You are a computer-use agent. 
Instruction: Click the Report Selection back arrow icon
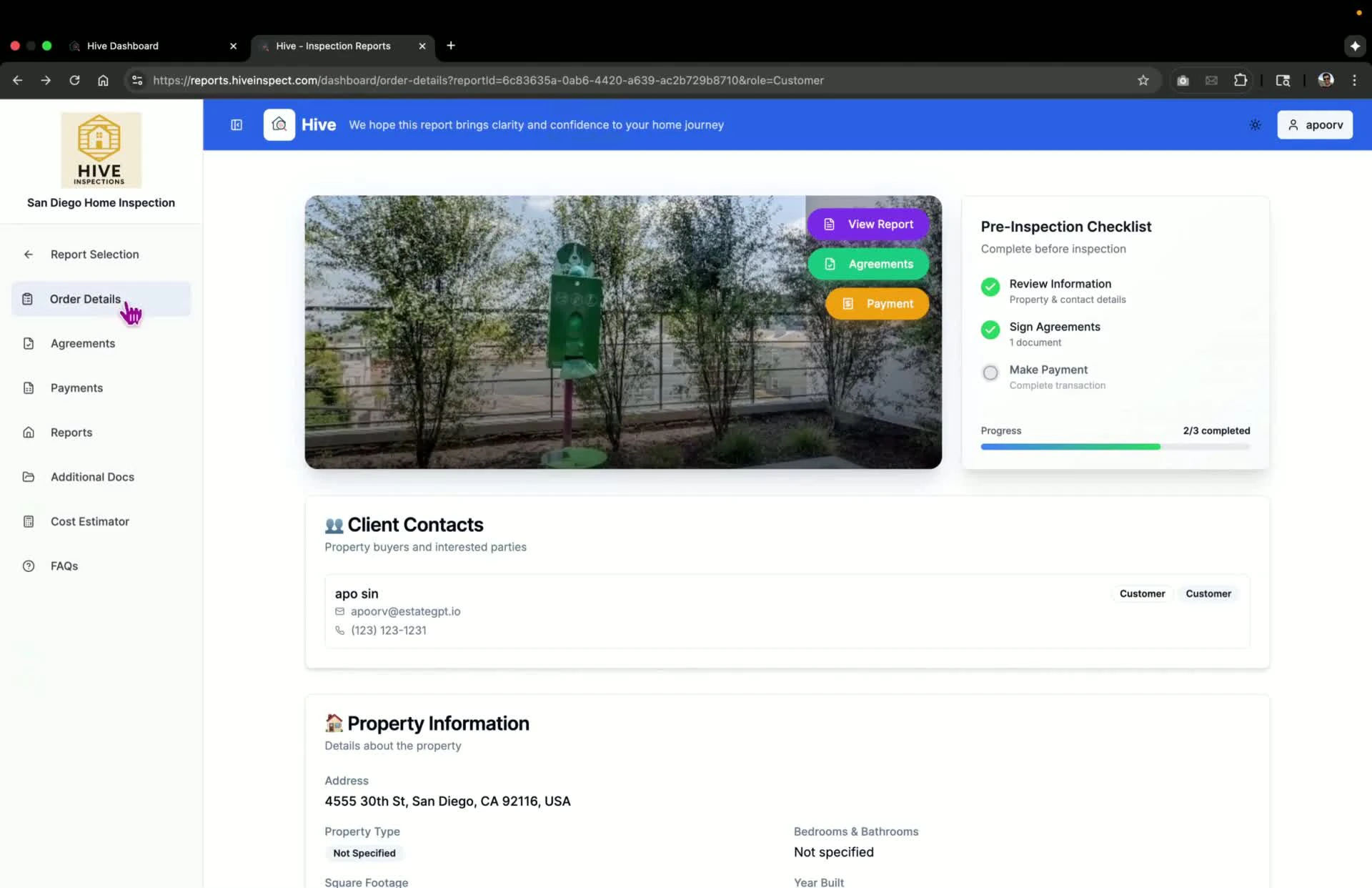[29, 255]
